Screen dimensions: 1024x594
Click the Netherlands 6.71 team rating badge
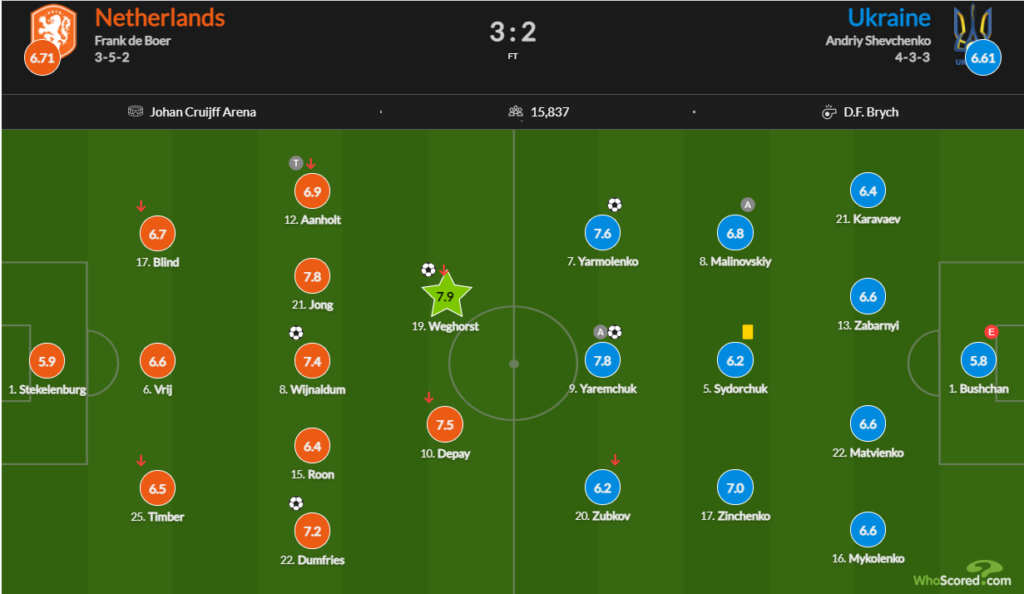click(42, 57)
